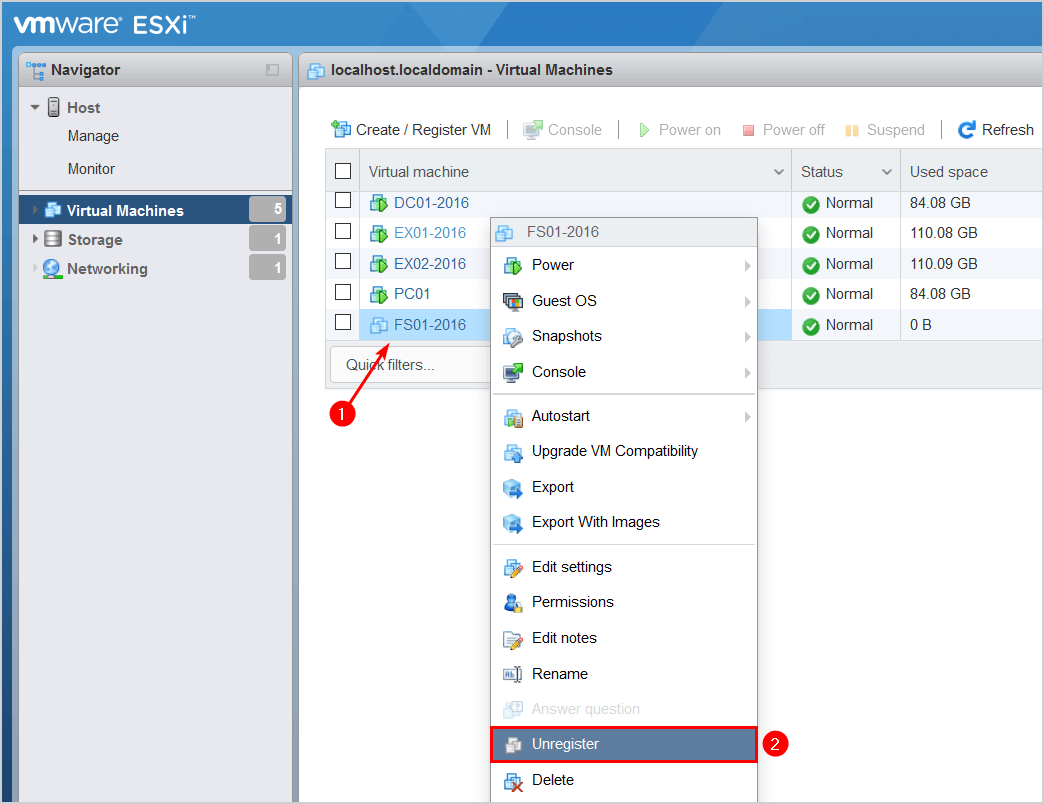Click the Storage icon in Navigator
The height and width of the screenshot is (804, 1044).
pyautogui.click(x=53, y=239)
